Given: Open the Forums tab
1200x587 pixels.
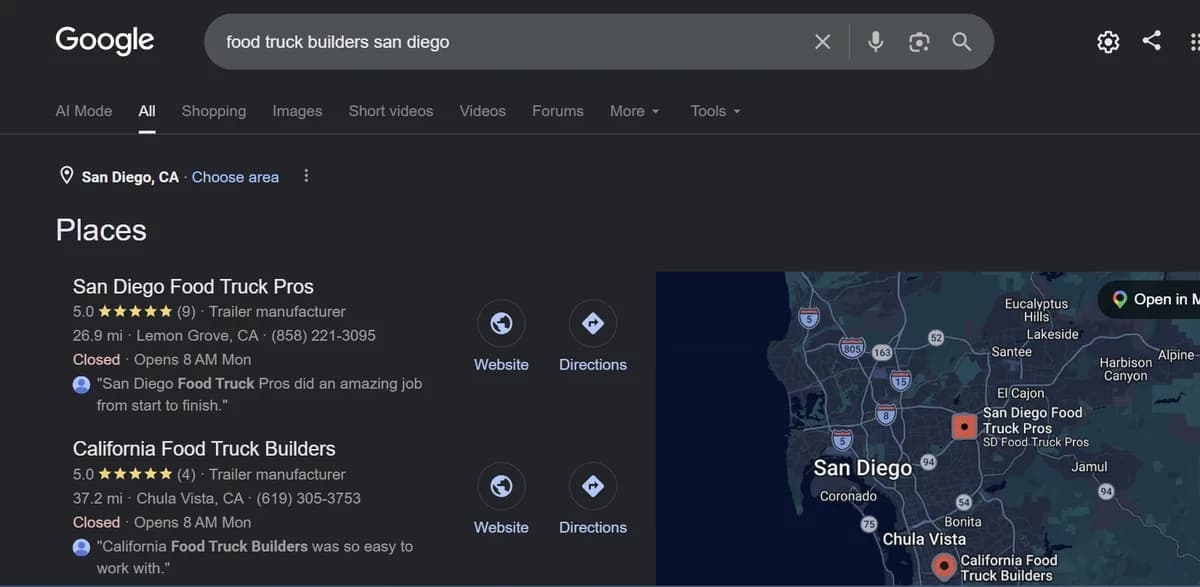Looking at the screenshot, I should coord(558,111).
